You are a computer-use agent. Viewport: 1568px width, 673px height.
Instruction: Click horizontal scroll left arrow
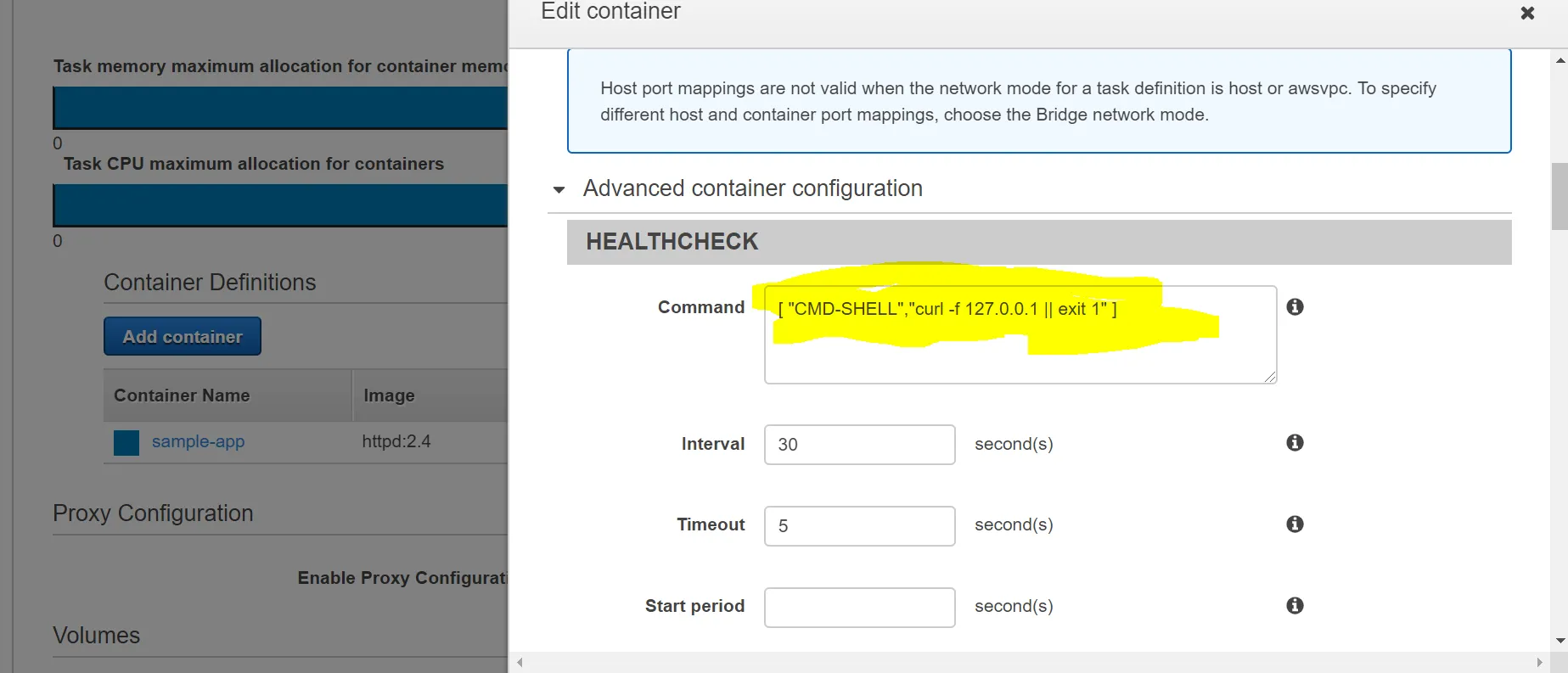pyautogui.click(x=520, y=663)
